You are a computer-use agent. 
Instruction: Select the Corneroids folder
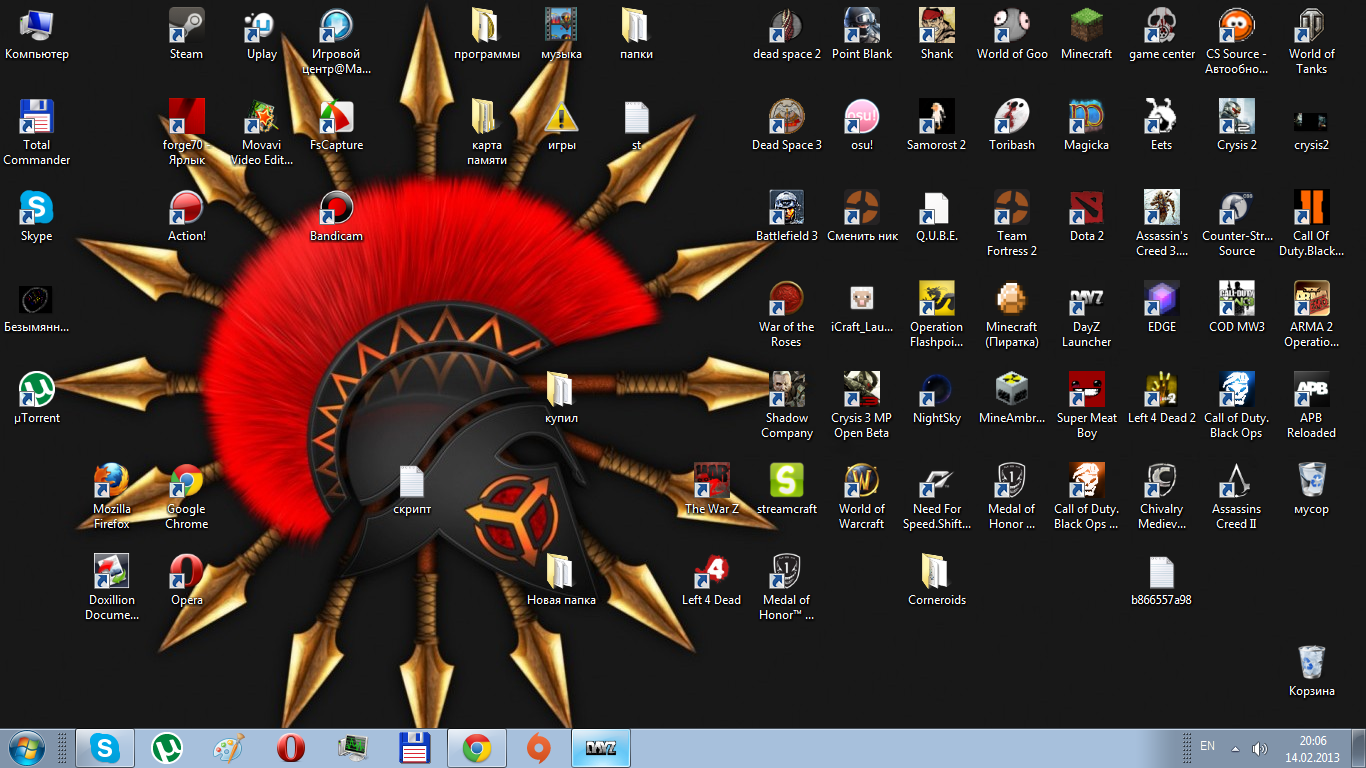click(937, 581)
